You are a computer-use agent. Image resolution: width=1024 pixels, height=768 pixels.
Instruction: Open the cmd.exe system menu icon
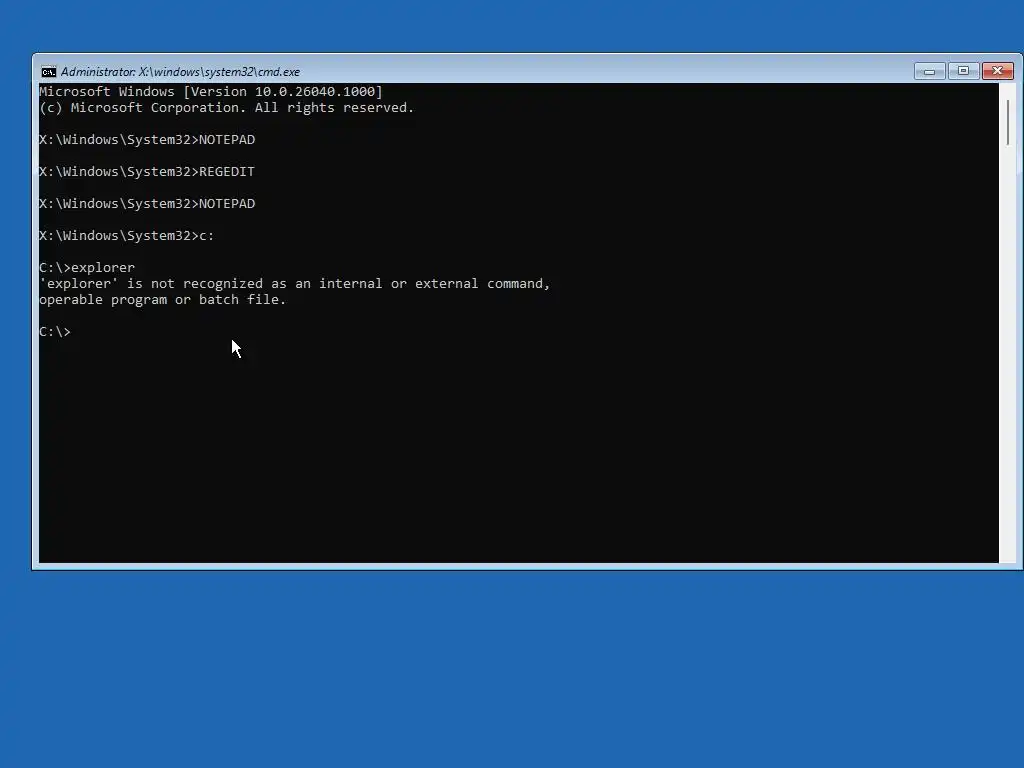[49, 72]
